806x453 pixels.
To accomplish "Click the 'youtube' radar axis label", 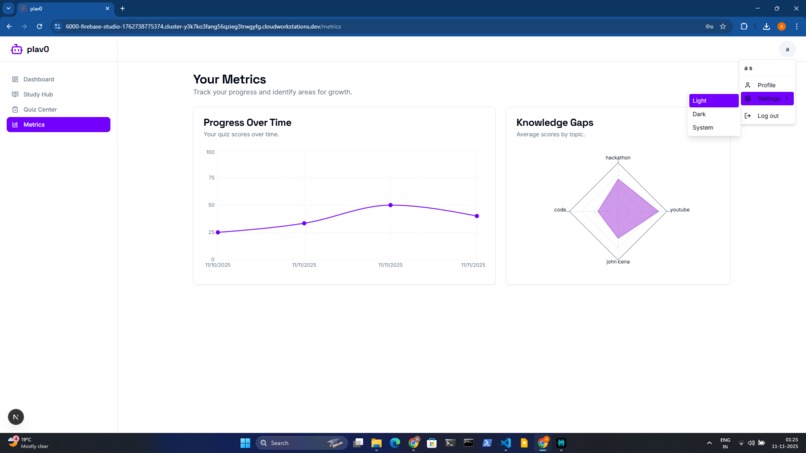I will coord(680,210).
